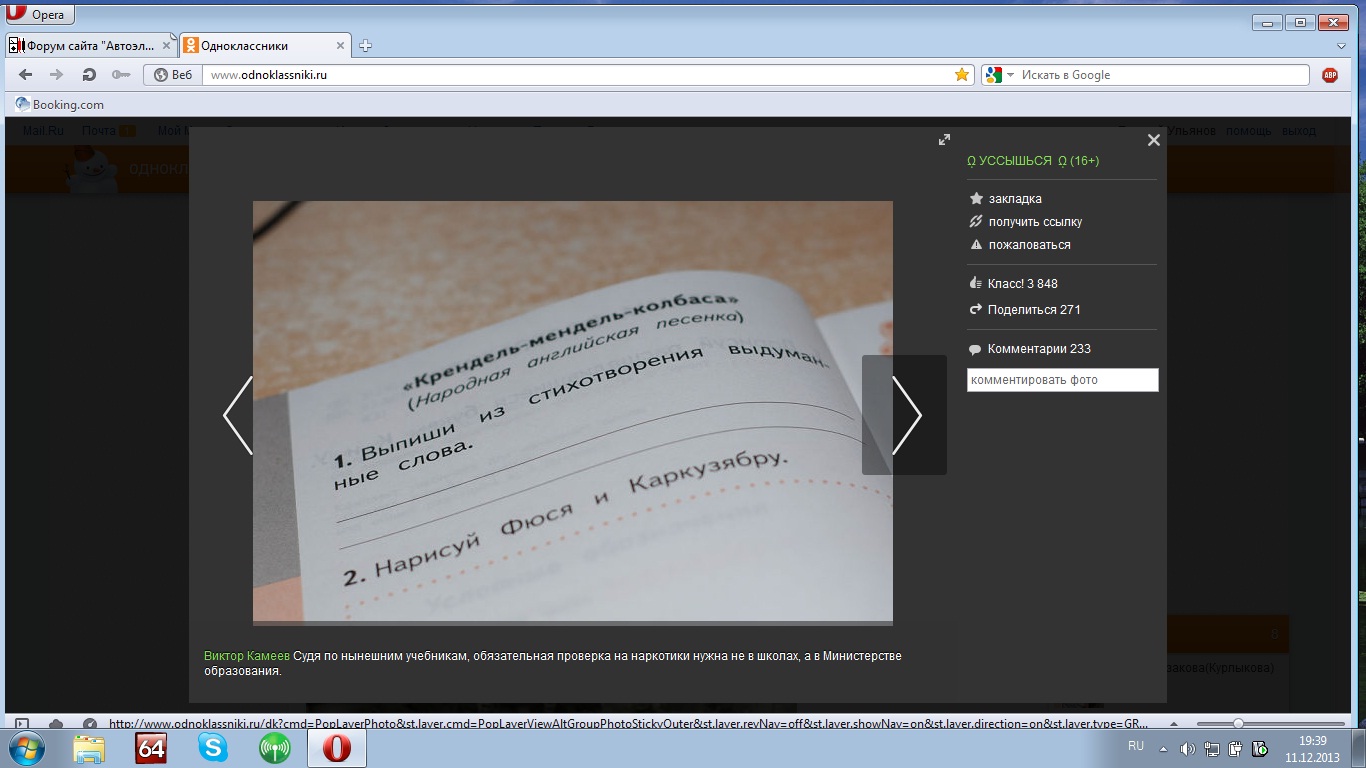Open Комментарии 233 comments
This screenshot has height=768, width=1366.
tap(1030, 349)
